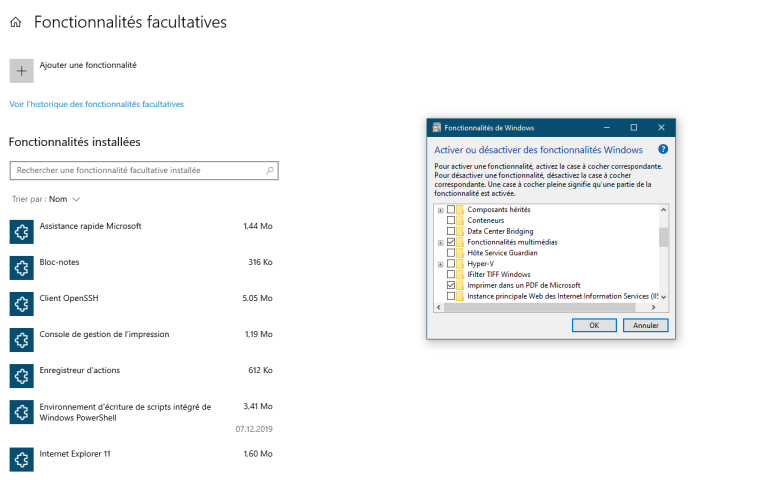Click the horizontal scroll left arrow
Viewport: 775px width, 480px height.
click(439, 307)
